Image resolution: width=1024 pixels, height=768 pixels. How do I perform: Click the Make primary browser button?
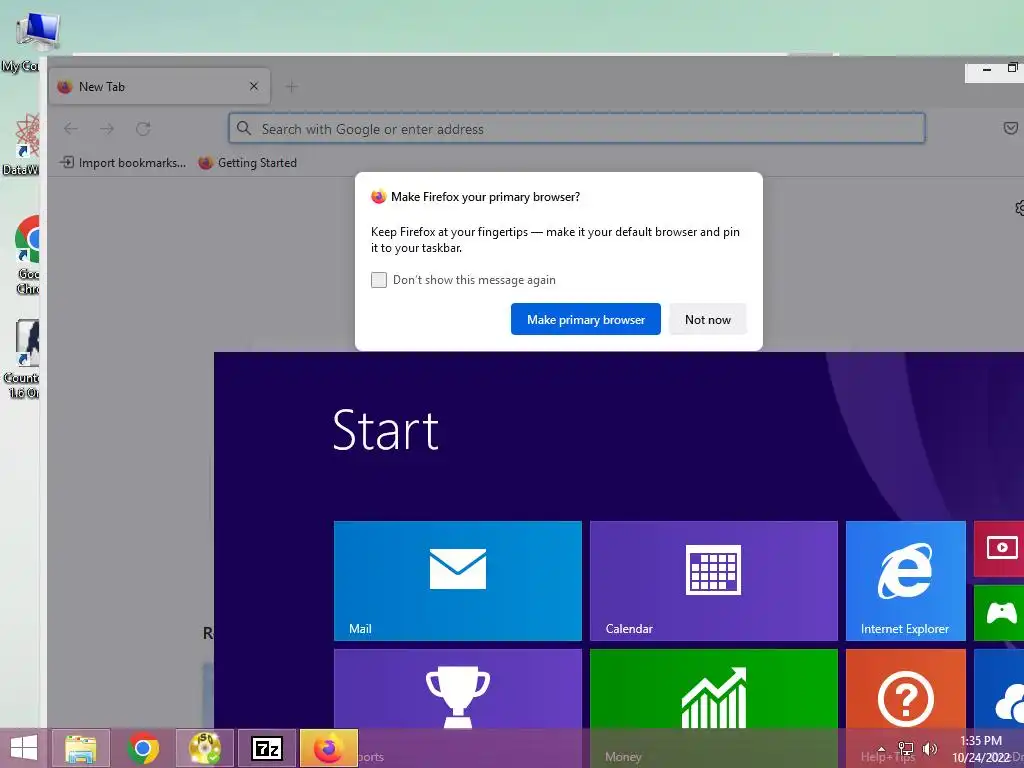tap(586, 319)
